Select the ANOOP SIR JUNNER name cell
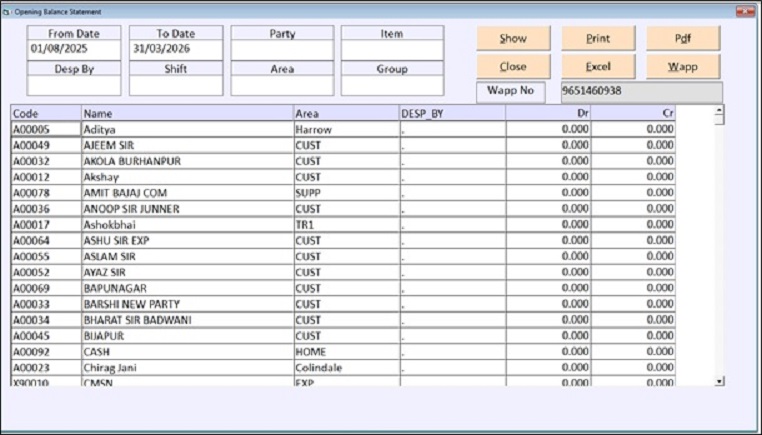The image size is (762, 435). point(188,209)
